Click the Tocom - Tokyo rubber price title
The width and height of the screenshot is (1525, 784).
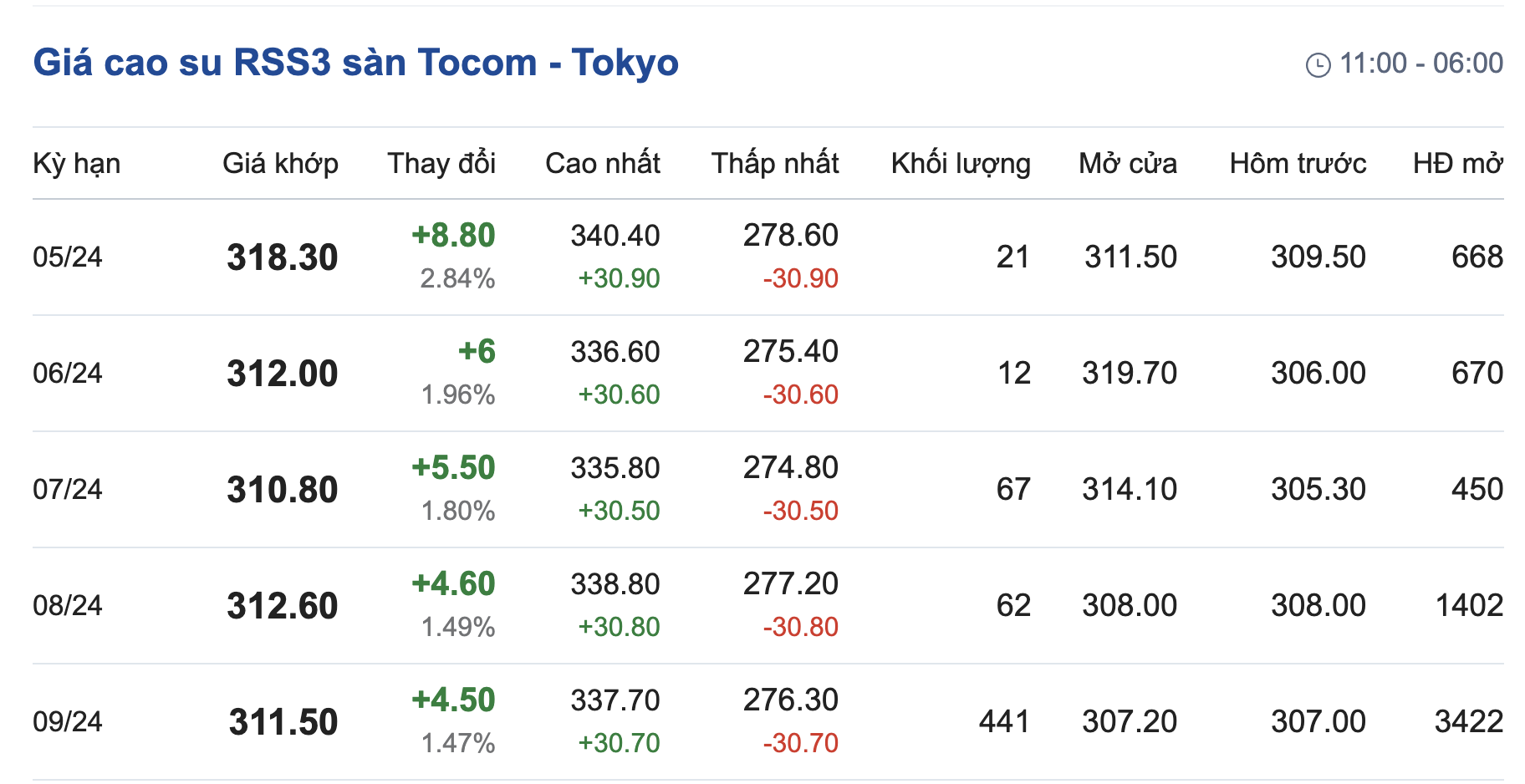[355, 63]
